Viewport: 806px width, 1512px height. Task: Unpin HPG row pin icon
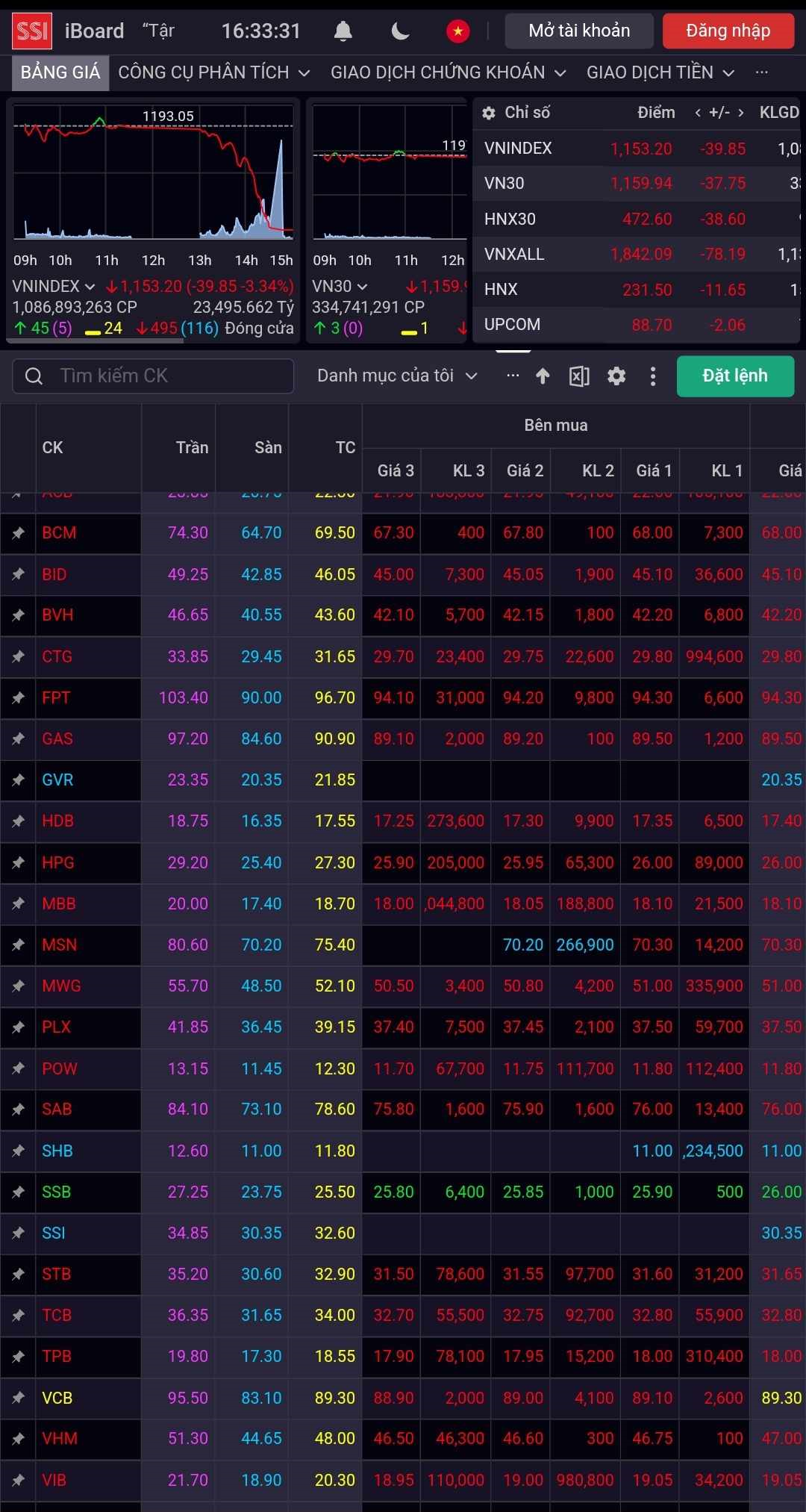click(18, 862)
